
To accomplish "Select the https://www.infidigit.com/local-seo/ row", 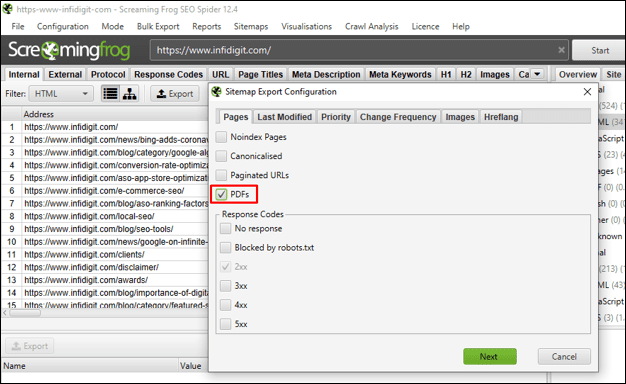I will point(105,216).
